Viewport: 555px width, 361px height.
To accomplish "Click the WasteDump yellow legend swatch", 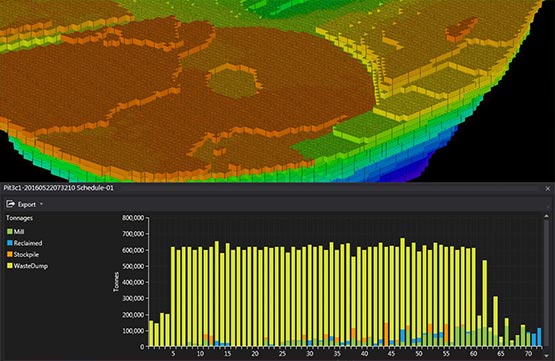I will click(10, 266).
